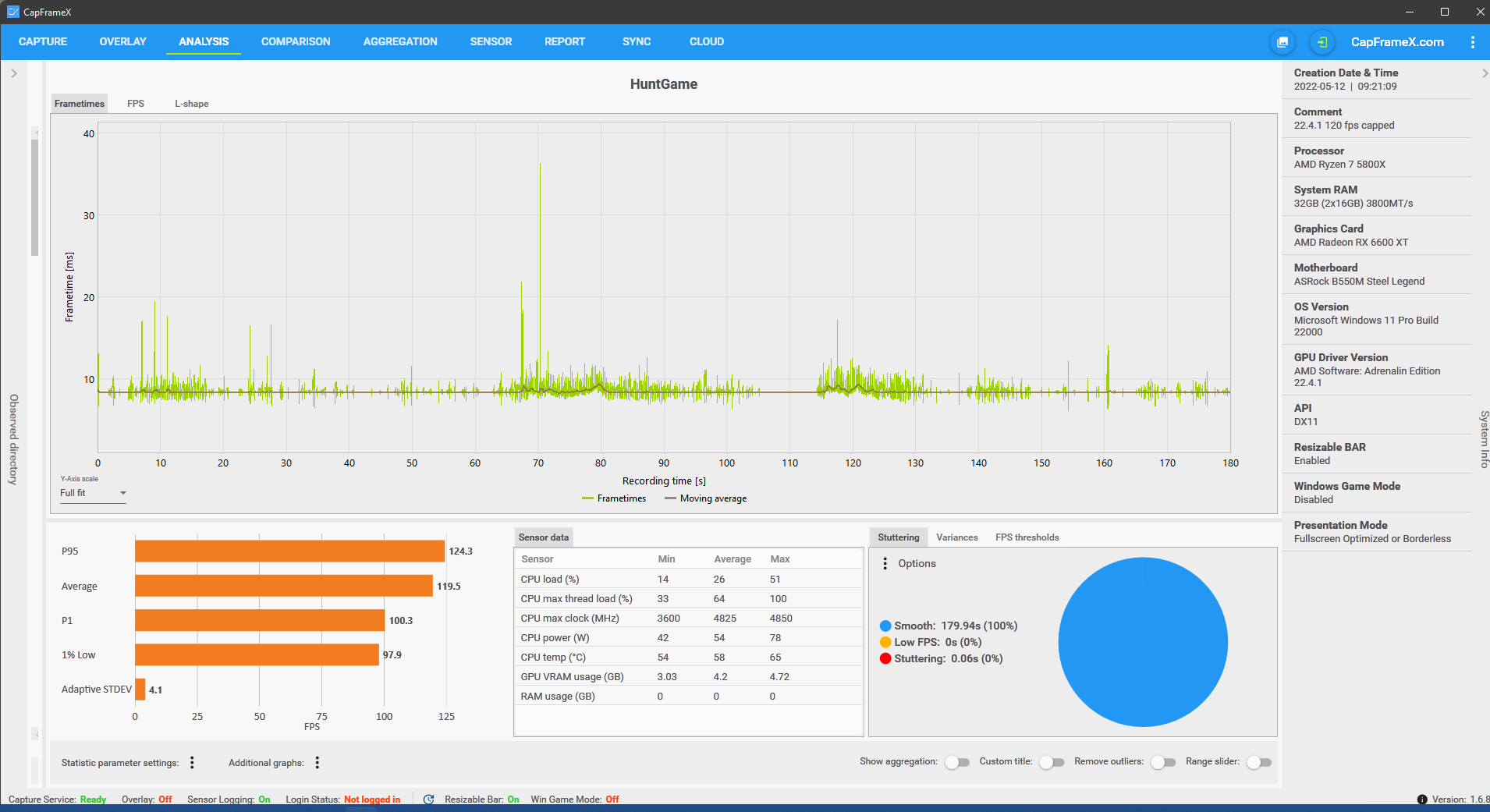Click the version info icon

click(1422, 800)
